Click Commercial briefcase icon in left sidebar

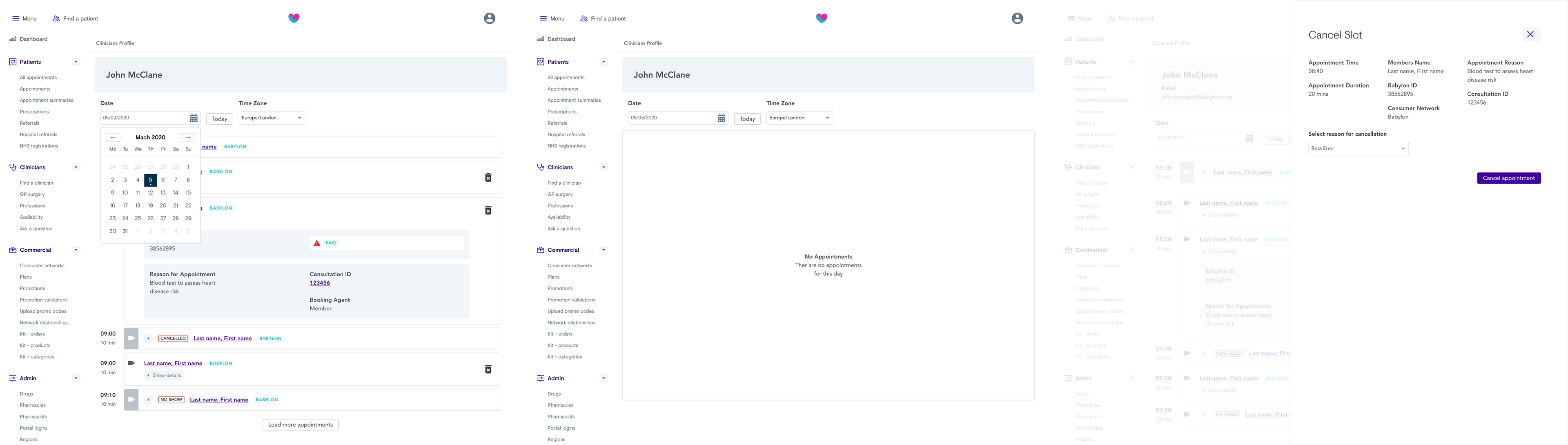coord(13,250)
